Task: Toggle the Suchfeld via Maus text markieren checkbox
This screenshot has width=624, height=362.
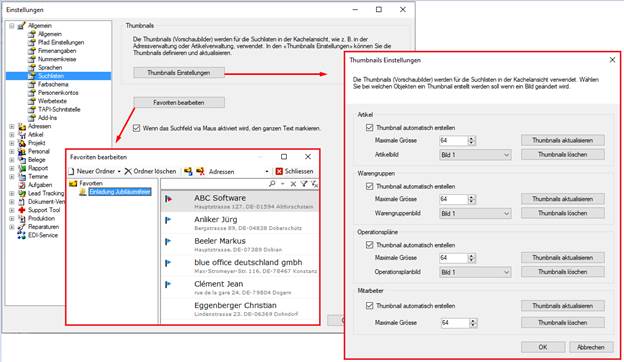Action: coord(136,128)
